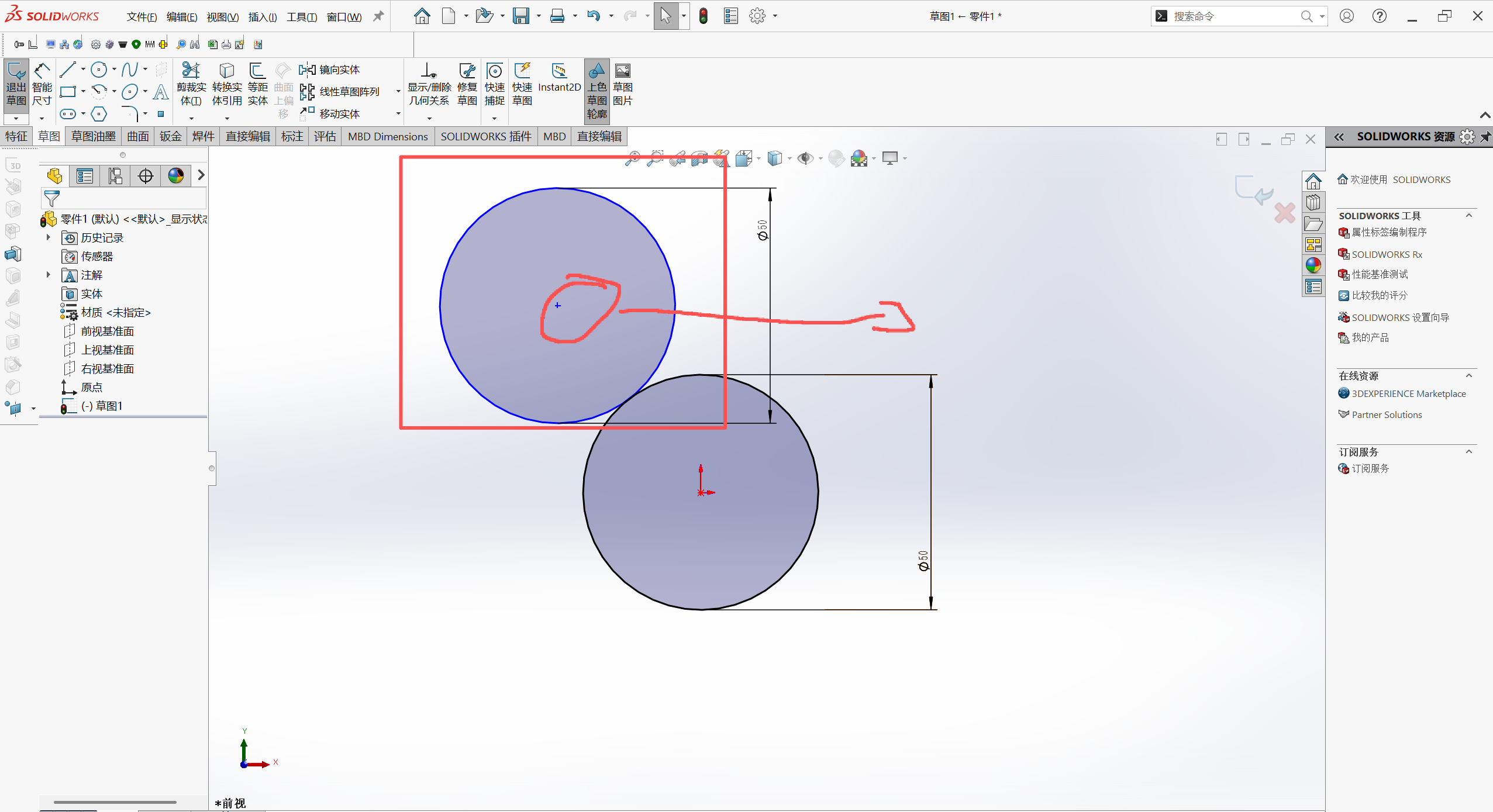
Task: Expand the 历史记录 tree node
Action: 49,237
